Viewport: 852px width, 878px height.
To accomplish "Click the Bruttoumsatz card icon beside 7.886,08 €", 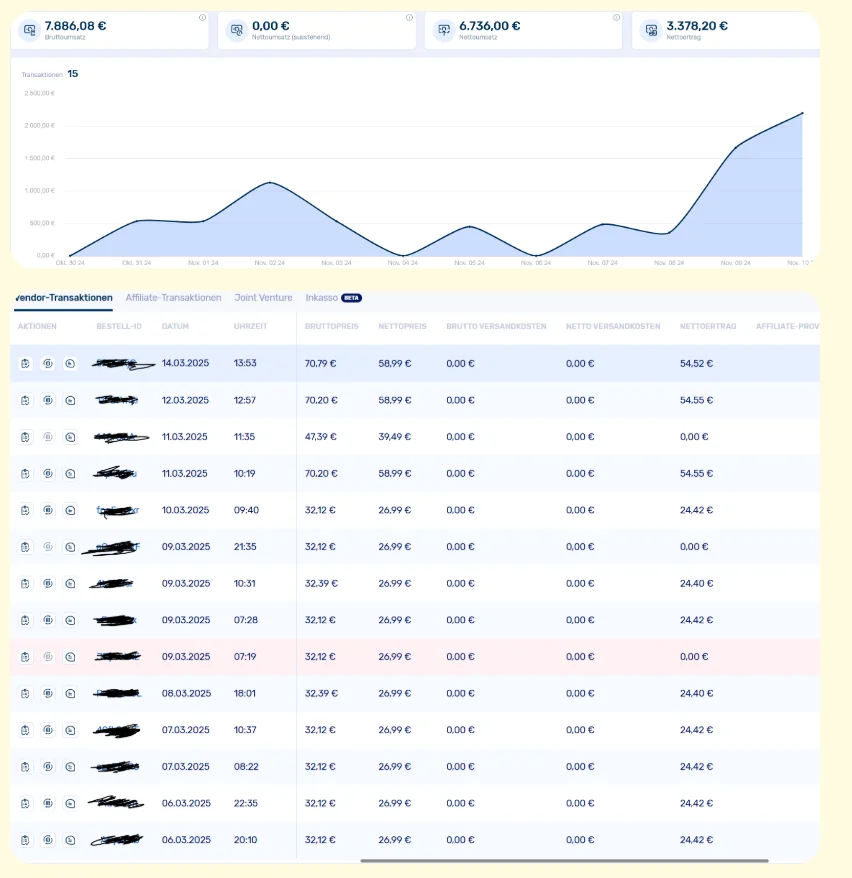I will tap(30, 30).
